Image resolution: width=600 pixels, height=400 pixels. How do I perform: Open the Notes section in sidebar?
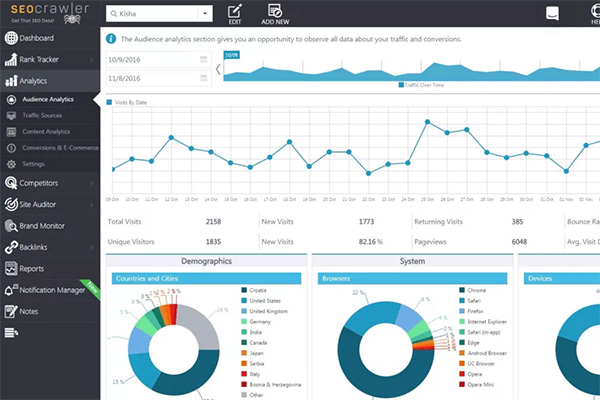[28, 310]
